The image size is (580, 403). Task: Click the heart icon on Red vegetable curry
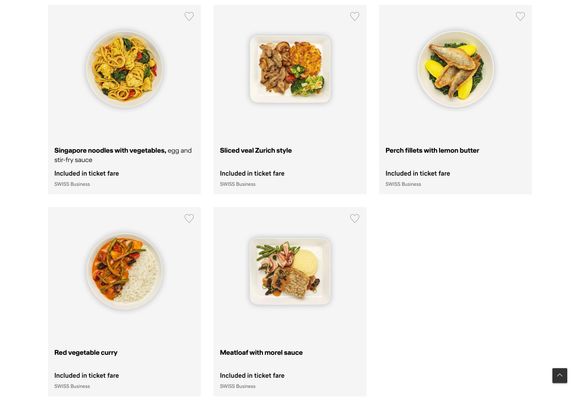[x=189, y=218]
